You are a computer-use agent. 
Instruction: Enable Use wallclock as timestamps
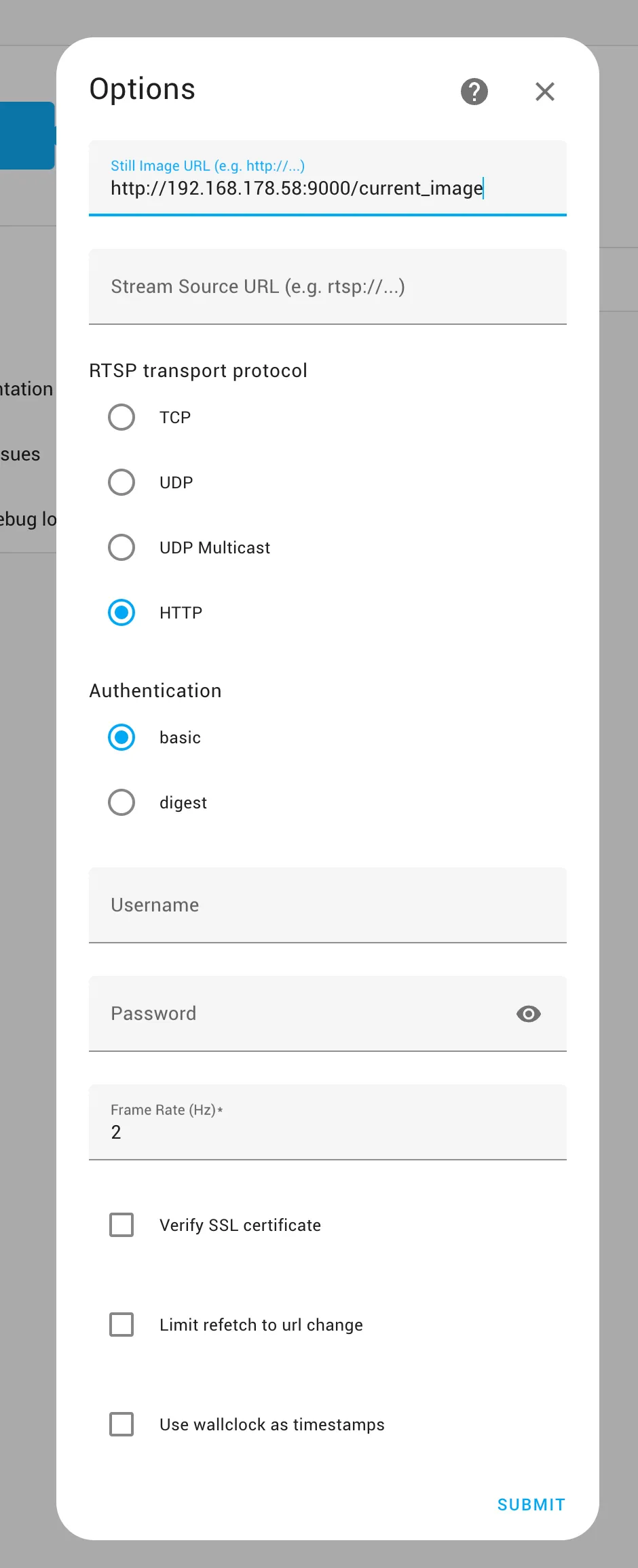coord(121,1424)
